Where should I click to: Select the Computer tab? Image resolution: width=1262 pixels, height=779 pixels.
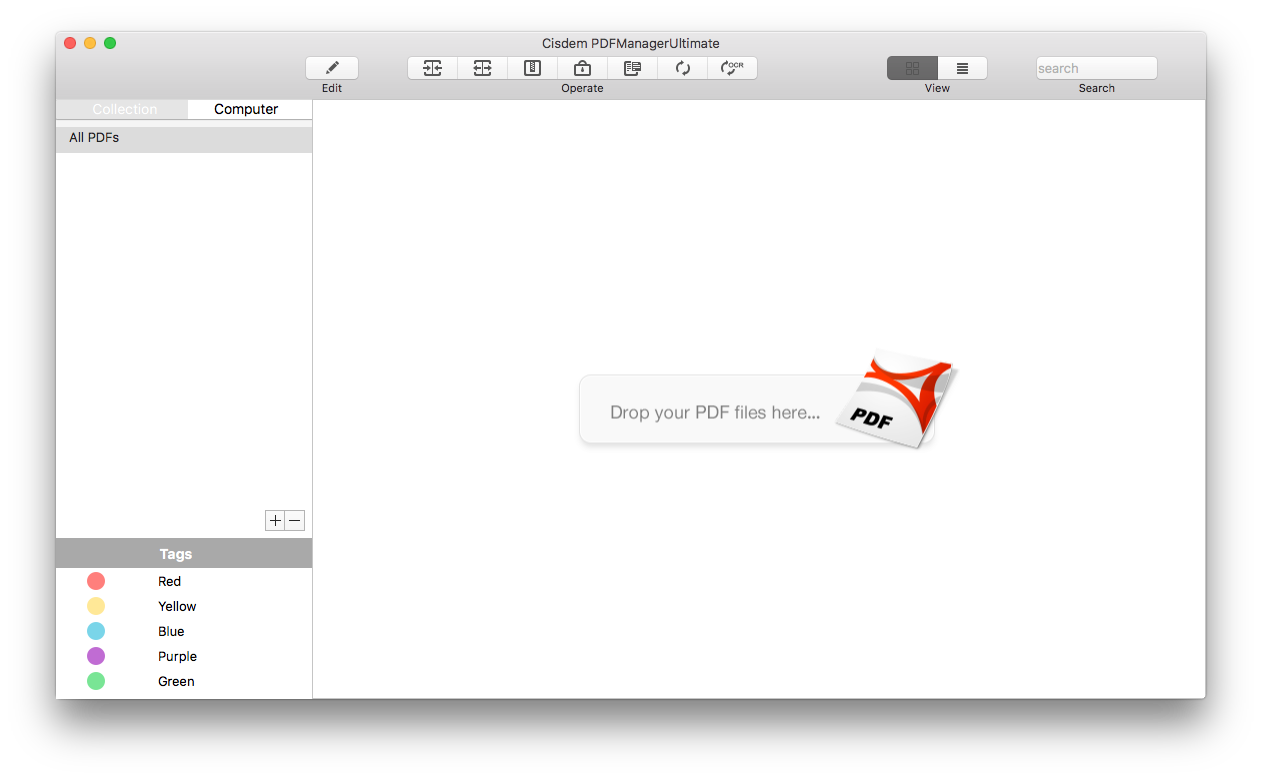(x=248, y=109)
